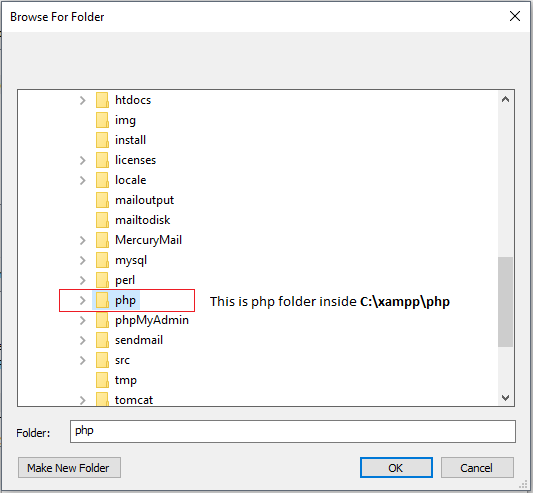Click the install folder icon
533x493 pixels.
click(102, 140)
